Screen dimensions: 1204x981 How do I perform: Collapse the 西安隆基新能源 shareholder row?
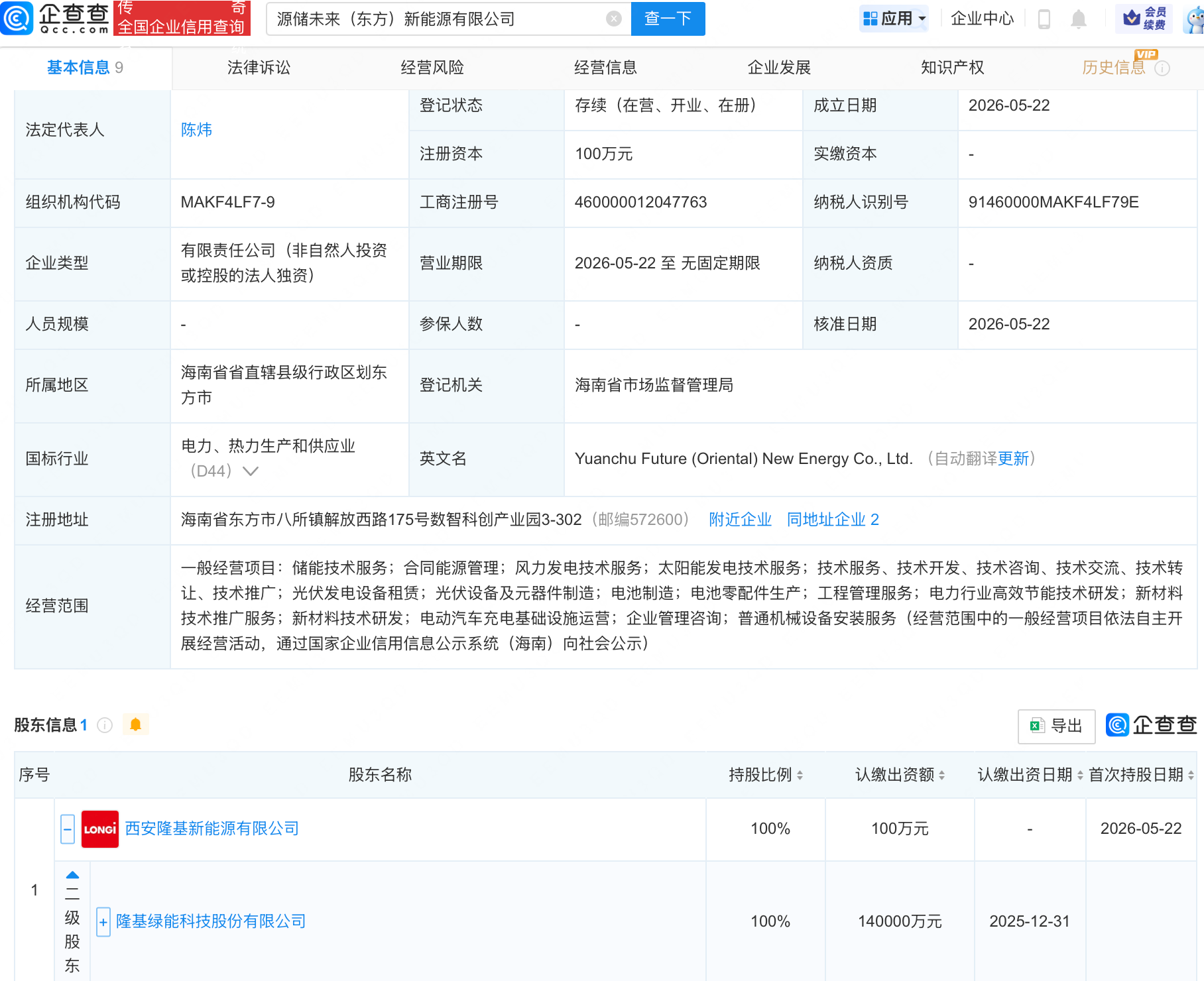(x=68, y=829)
